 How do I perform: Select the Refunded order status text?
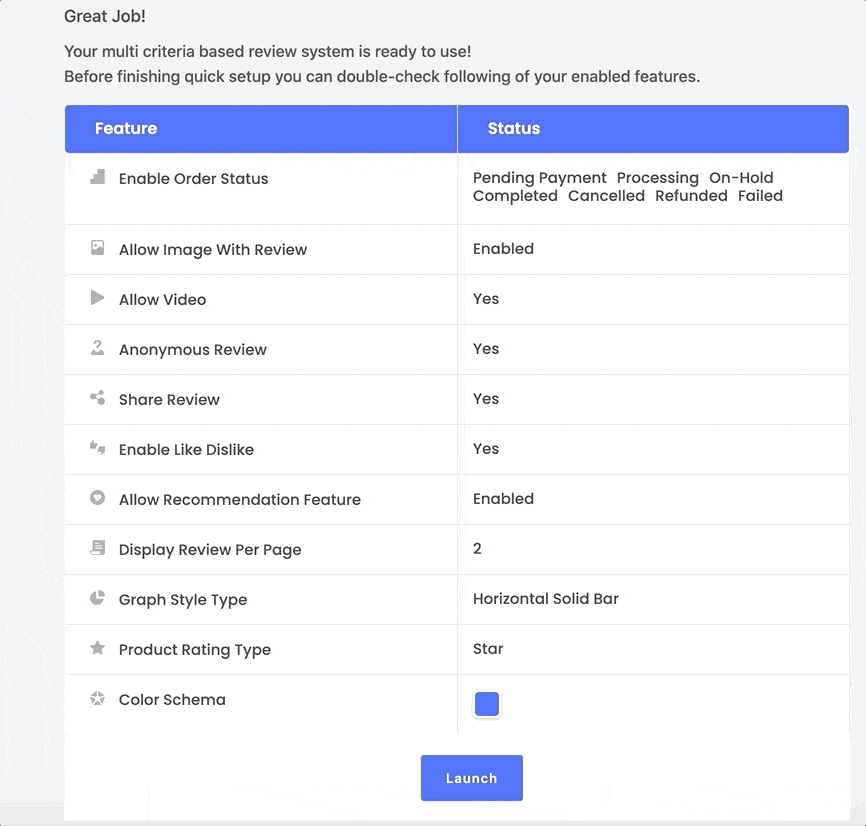click(x=691, y=196)
